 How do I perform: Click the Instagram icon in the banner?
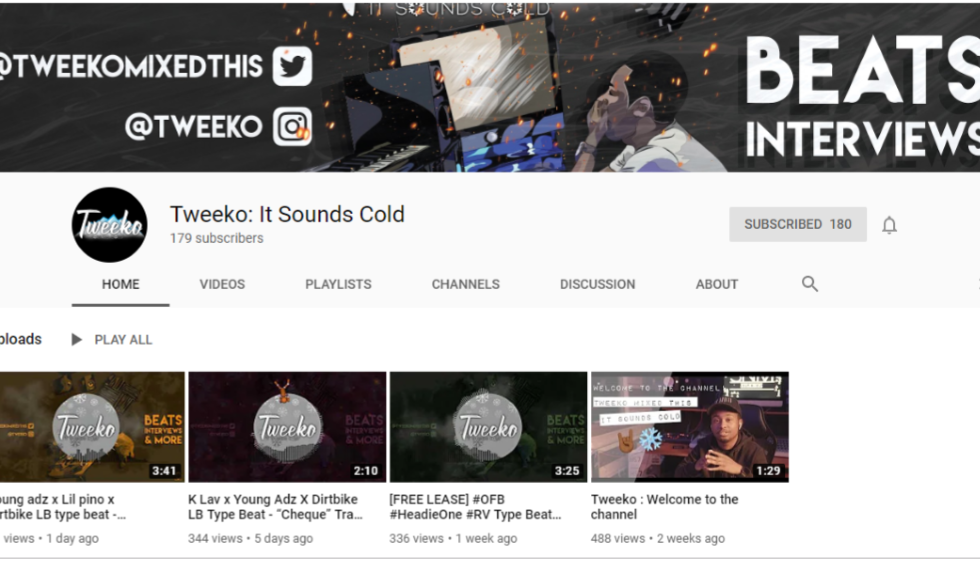click(x=292, y=126)
